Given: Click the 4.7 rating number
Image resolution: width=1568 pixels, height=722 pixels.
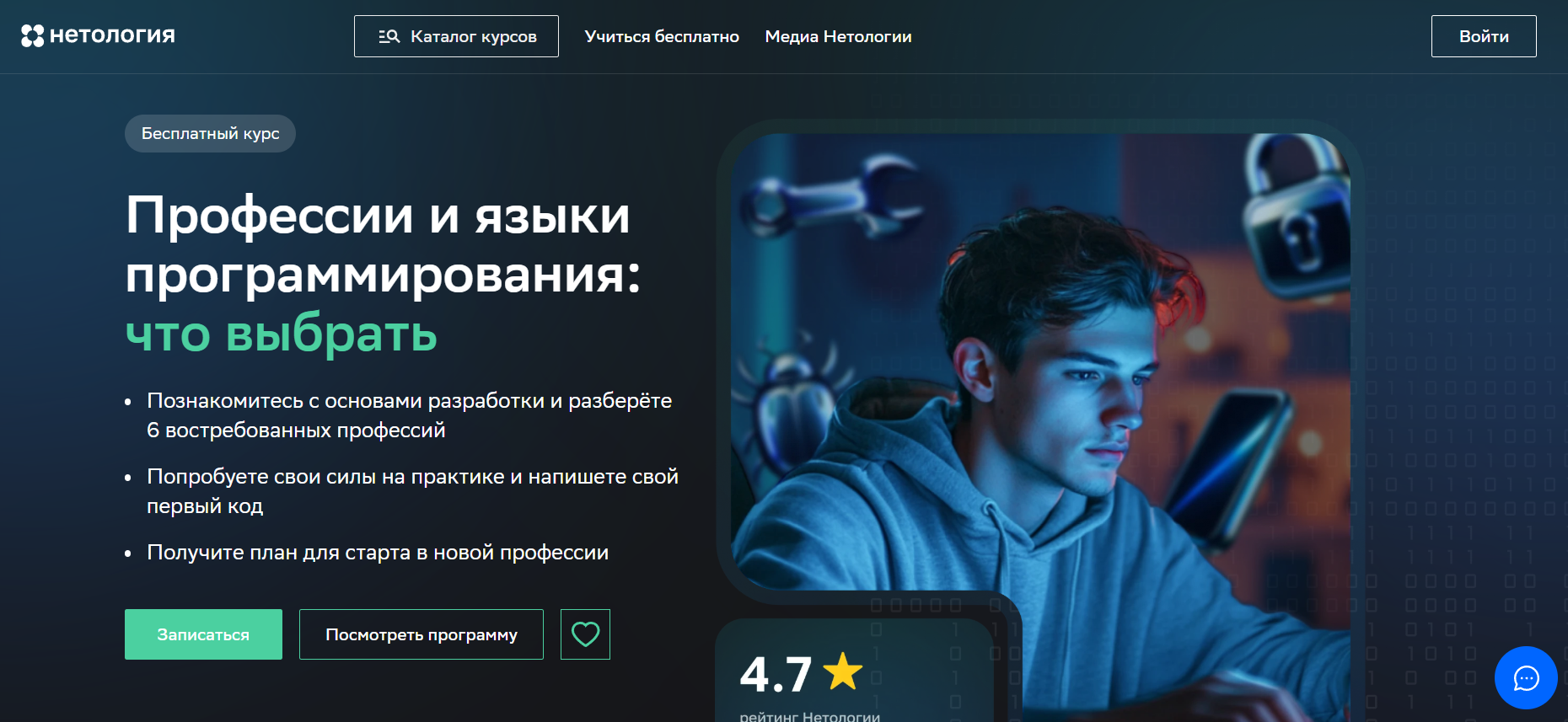Looking at the screenshot, I should pyautogui.click(x=776, y=674).
